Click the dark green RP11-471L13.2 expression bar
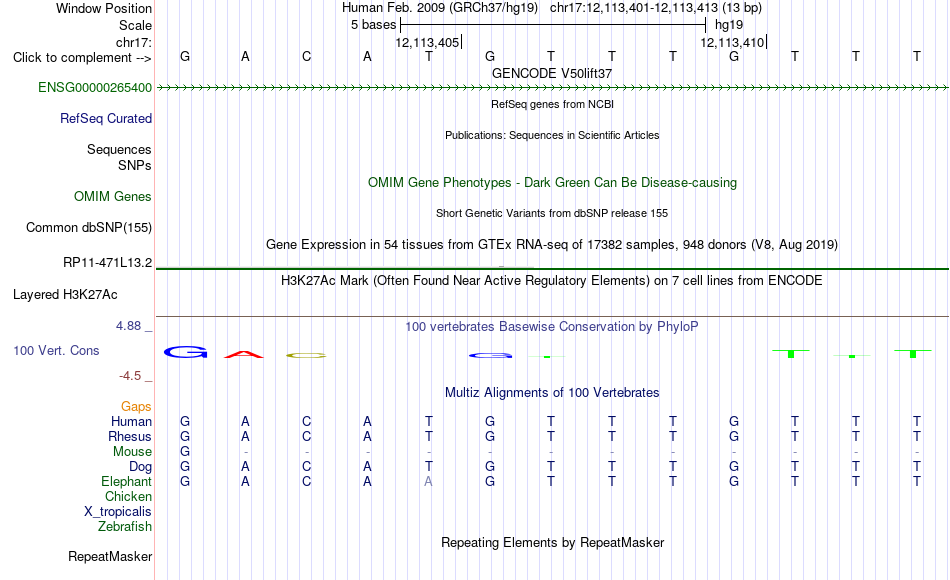The width and height of the screenshot is (950, 580). tap(552, 268)
